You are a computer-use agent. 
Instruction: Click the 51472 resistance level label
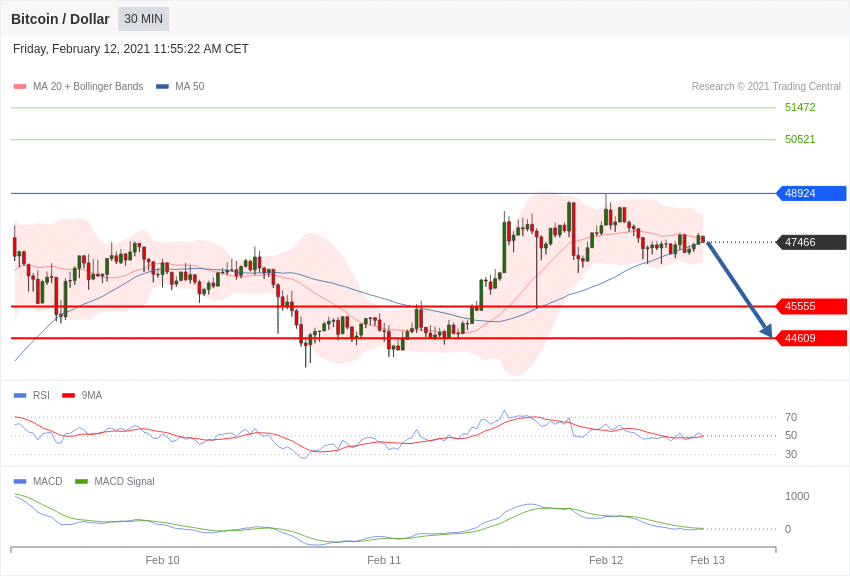click(x=800, y=107)
